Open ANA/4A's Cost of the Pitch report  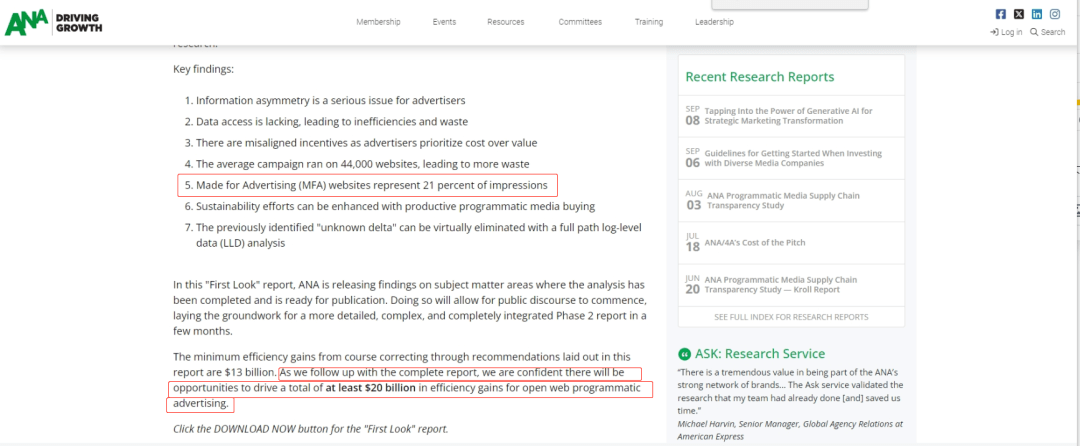pyautogui.click(x=755, y=242)
